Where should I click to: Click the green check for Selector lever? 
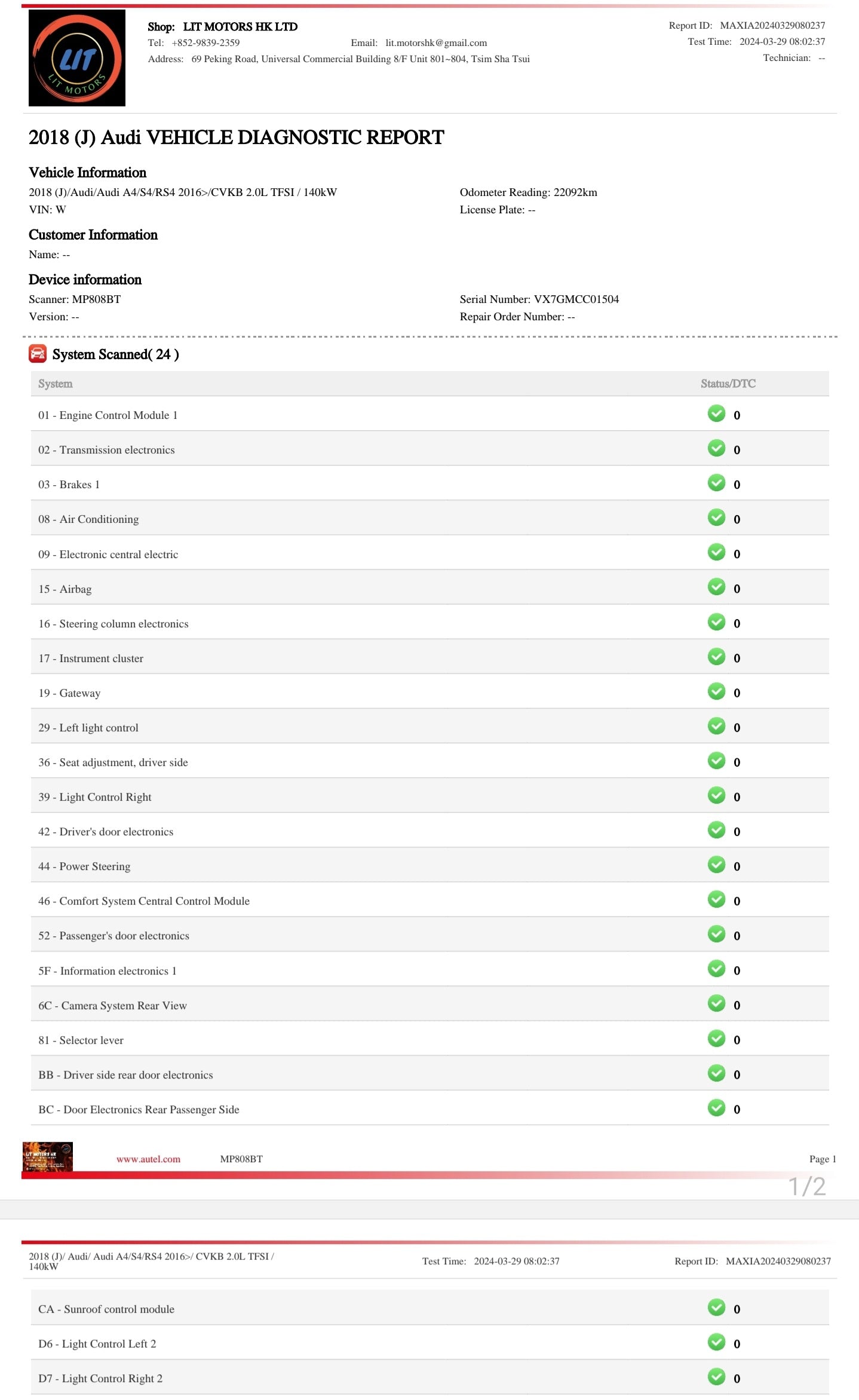click(x=716, y=1038)
